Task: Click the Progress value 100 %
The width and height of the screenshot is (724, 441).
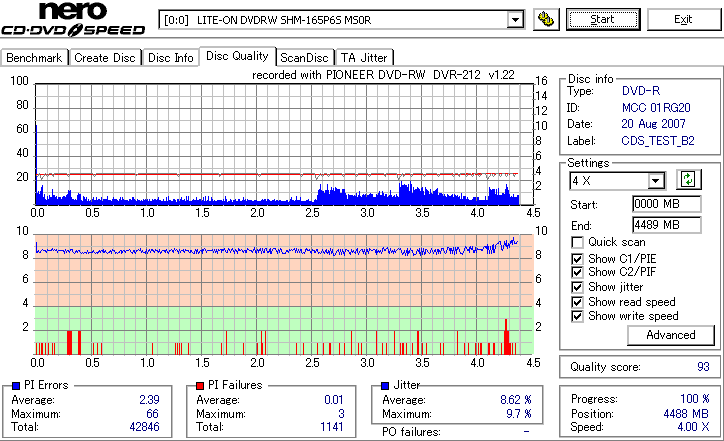Action: tap(695, 399)
